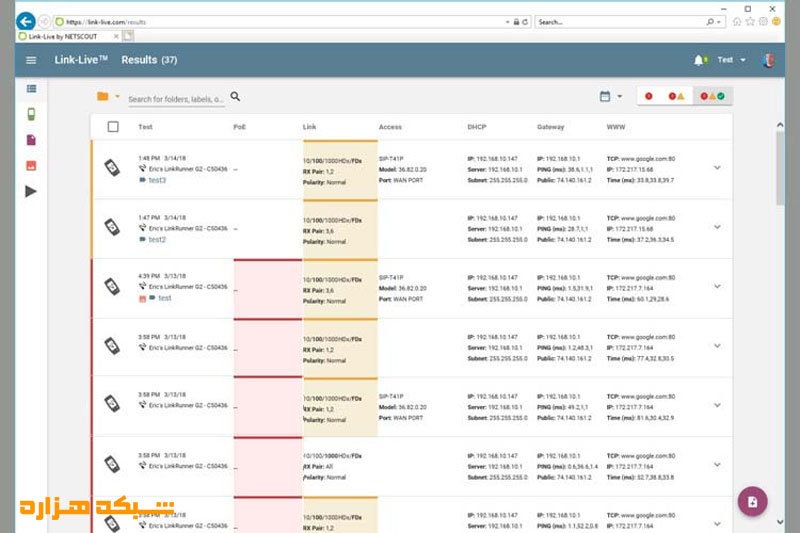Open the hamburger navigation menu
Viewport: 800px width, 533px height.
point(31,60)
